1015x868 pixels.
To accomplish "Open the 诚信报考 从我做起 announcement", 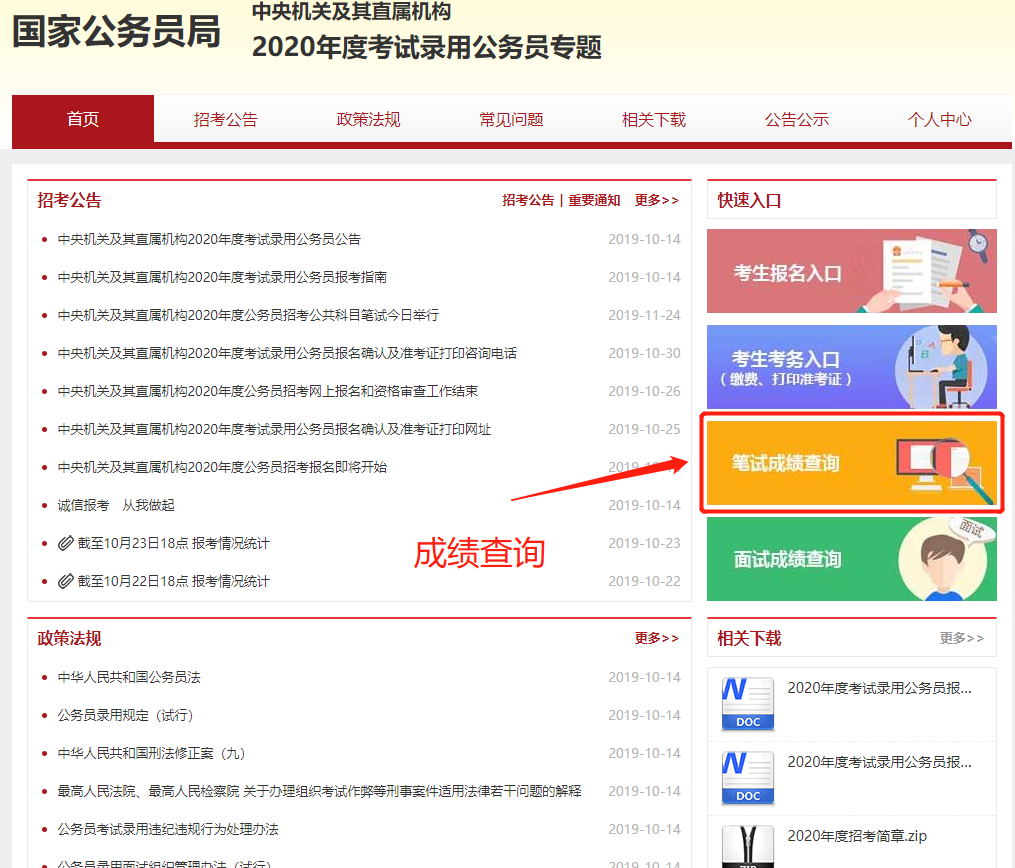I will pyautogui.click(x=116, y=505).
